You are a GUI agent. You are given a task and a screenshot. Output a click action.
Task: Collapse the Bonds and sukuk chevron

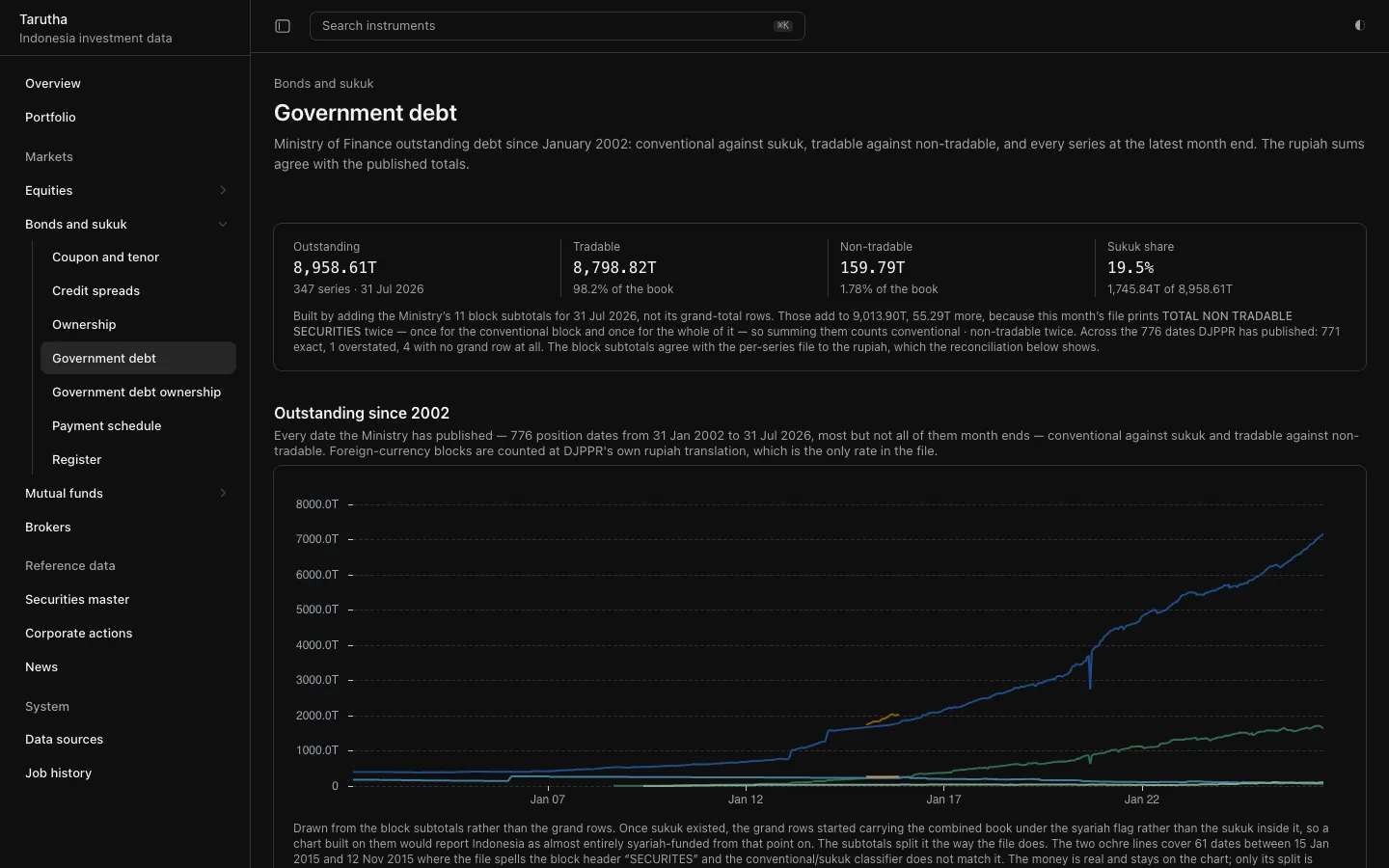[223, 224]
